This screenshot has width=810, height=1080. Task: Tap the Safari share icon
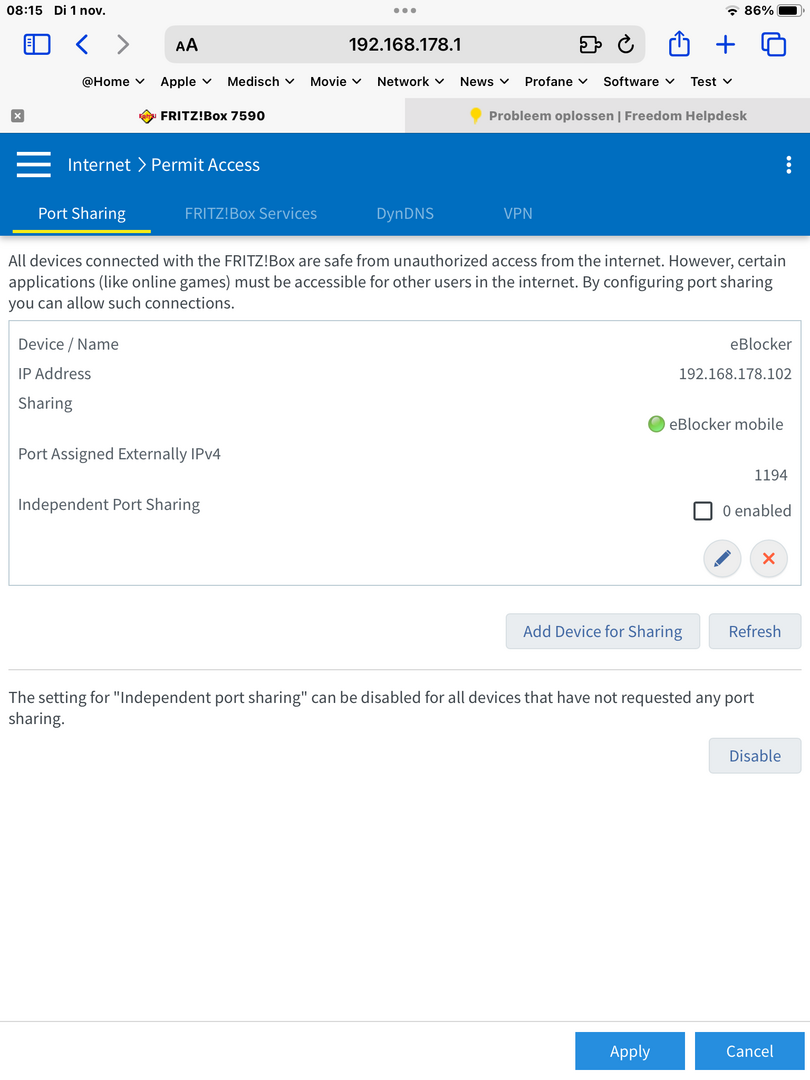pos(679,44)
